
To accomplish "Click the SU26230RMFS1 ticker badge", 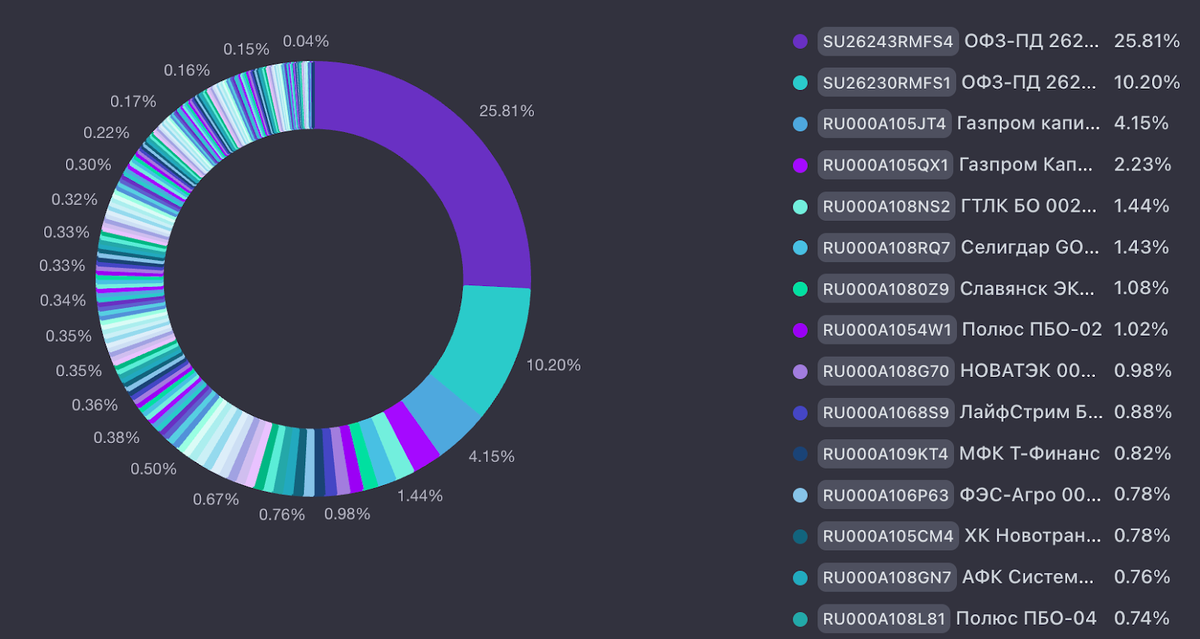I will point(887,82).
